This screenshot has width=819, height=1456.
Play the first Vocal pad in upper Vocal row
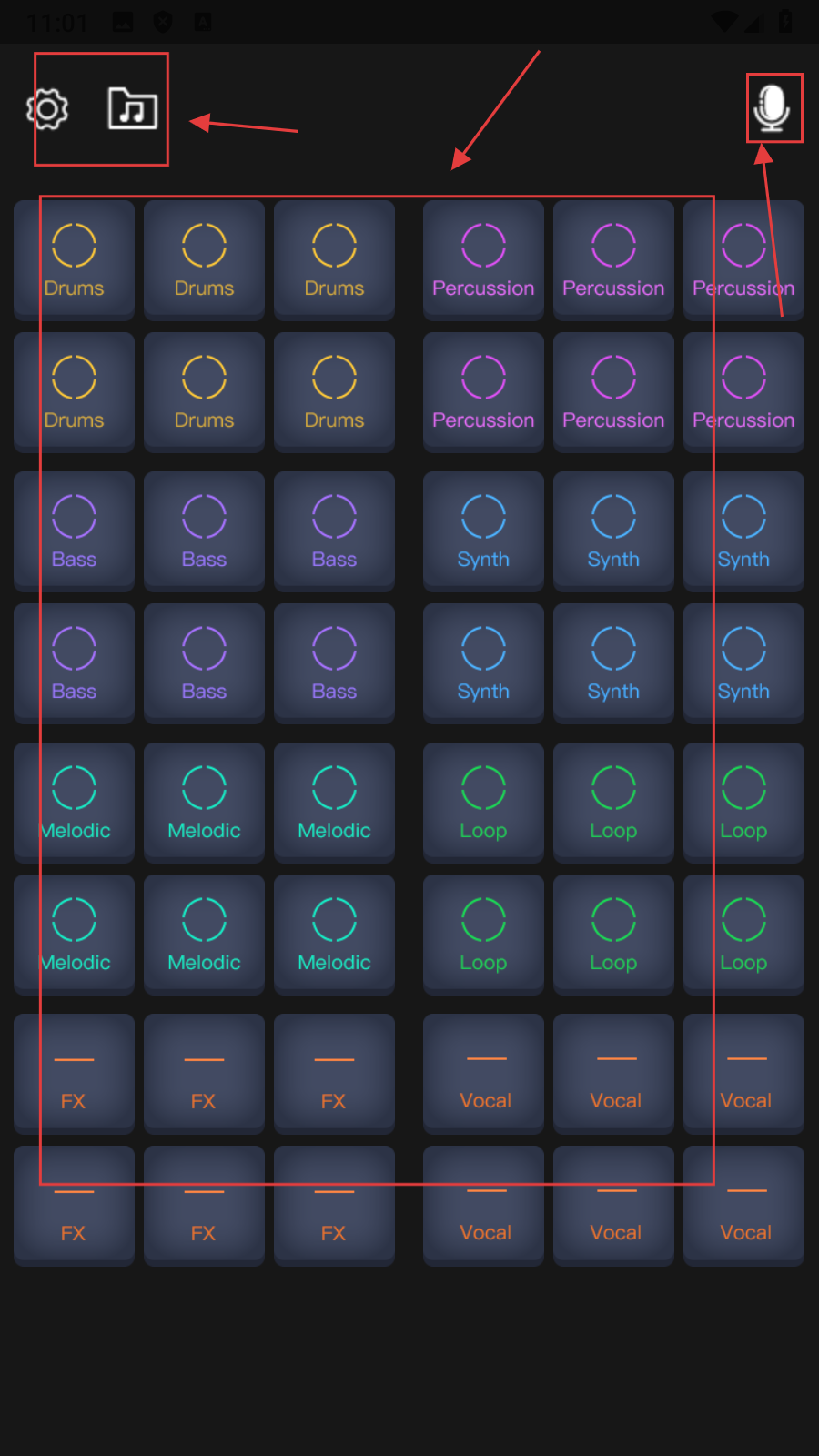[483, 1074]
